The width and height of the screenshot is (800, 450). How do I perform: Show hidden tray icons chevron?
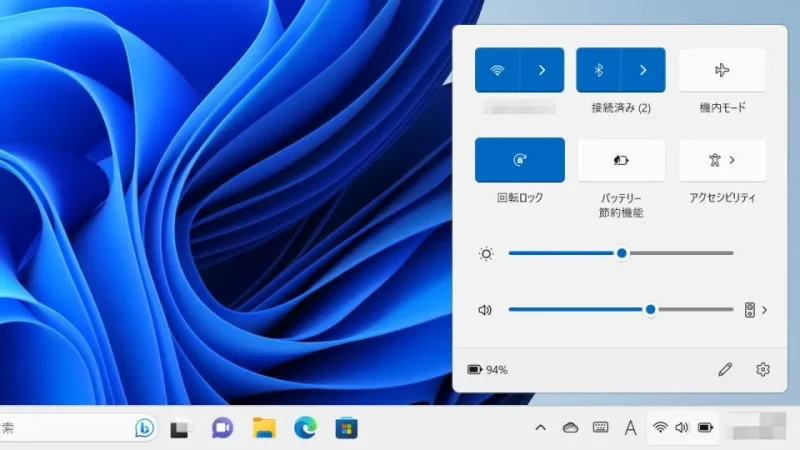coord(541,428)
